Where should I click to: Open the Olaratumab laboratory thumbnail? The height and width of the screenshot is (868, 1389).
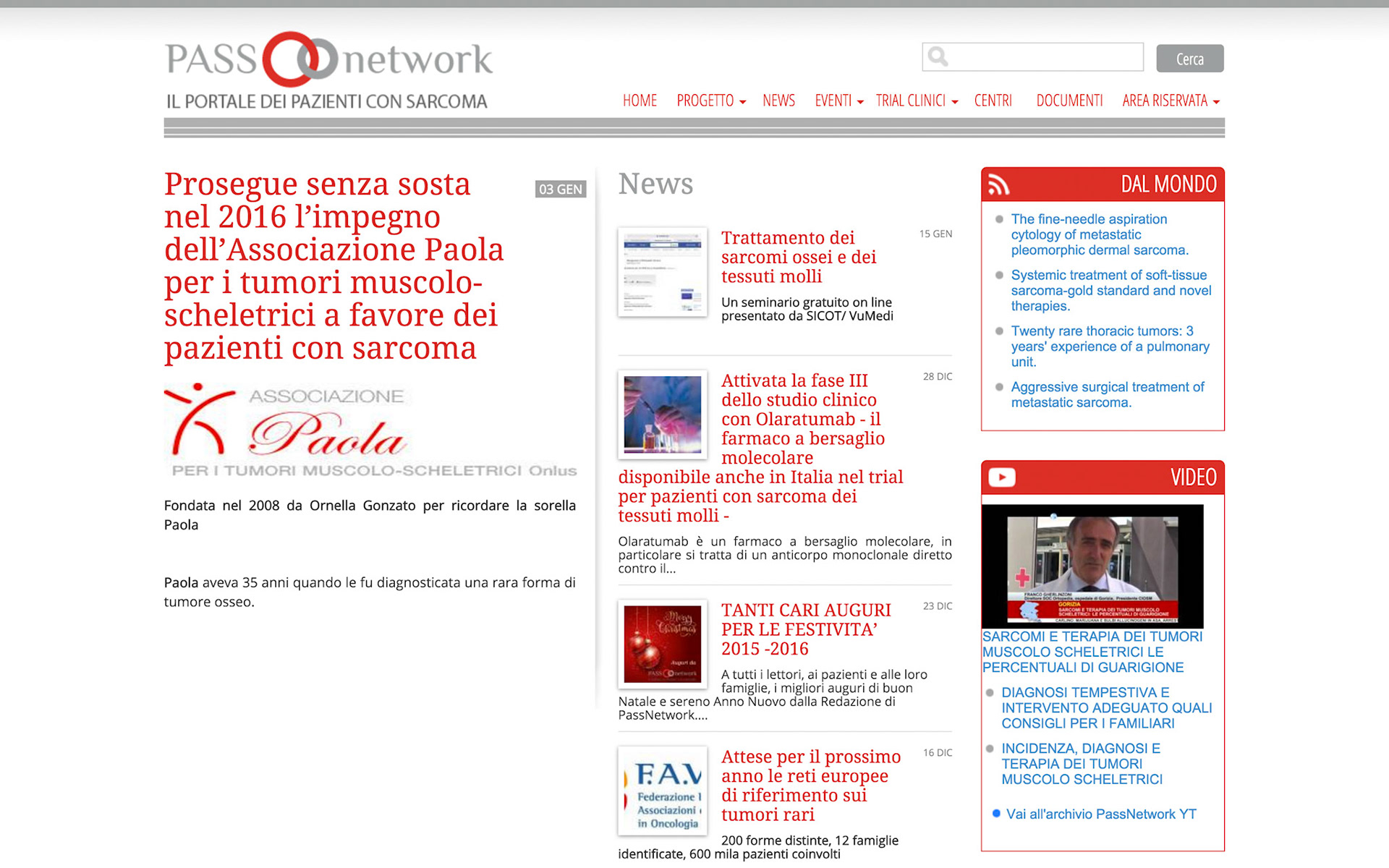click(663, 414)
